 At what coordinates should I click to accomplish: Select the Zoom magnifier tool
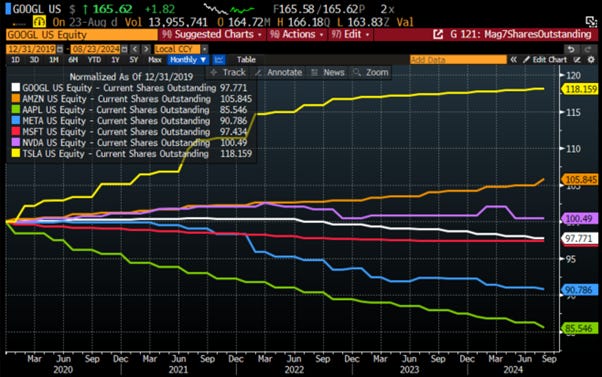tap(370, 72)
